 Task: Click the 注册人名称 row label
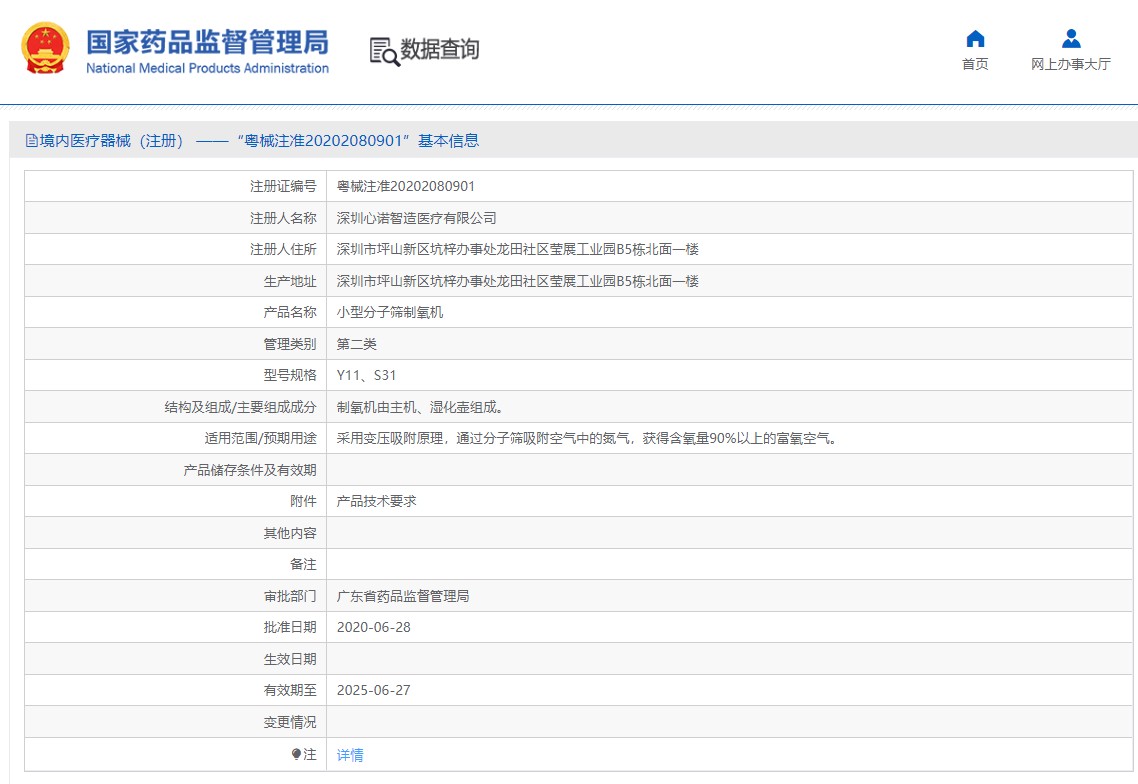283,218
